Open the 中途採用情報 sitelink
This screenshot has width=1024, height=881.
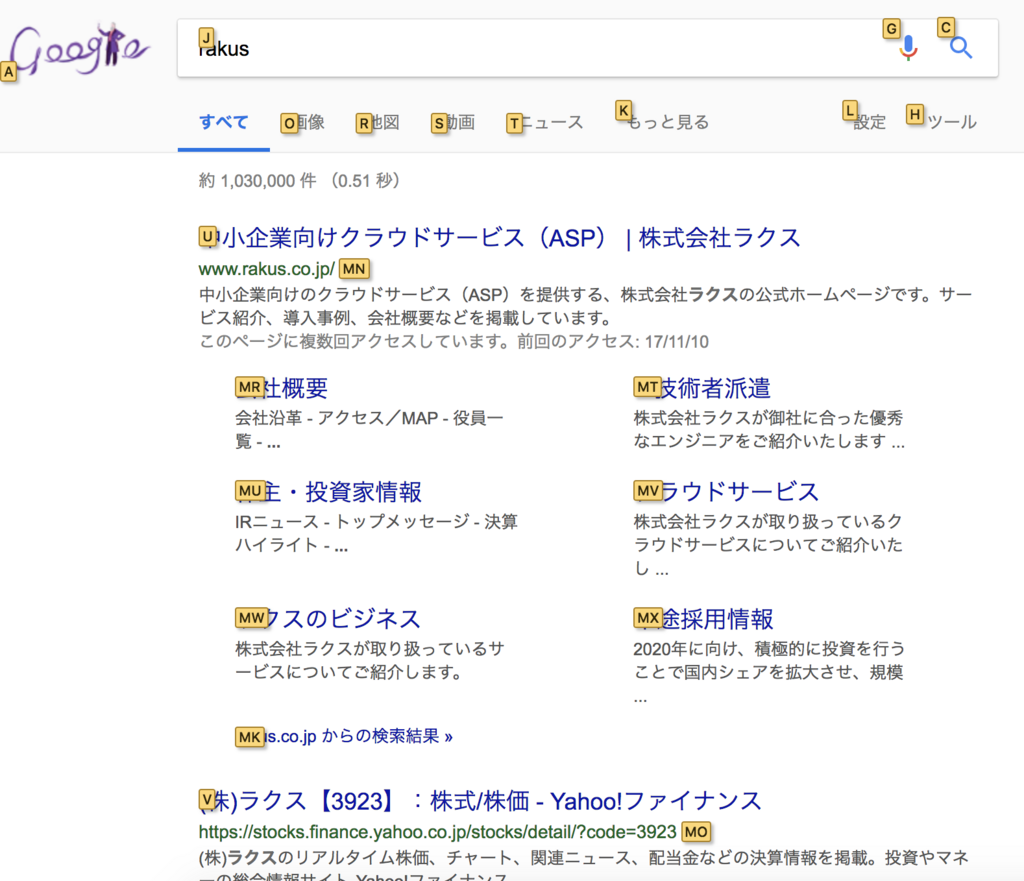point(703,618)
